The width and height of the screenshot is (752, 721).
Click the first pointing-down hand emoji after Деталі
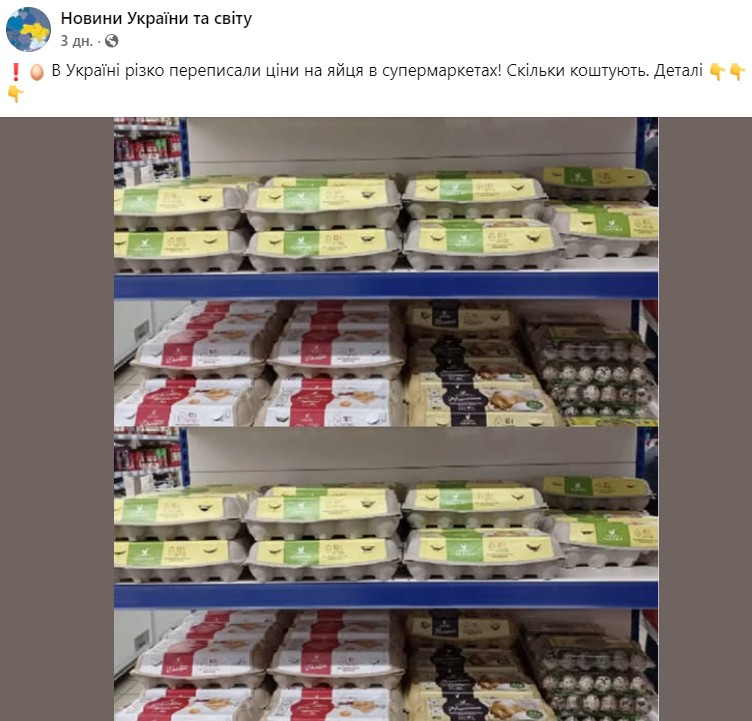click(x=717, y=71)
